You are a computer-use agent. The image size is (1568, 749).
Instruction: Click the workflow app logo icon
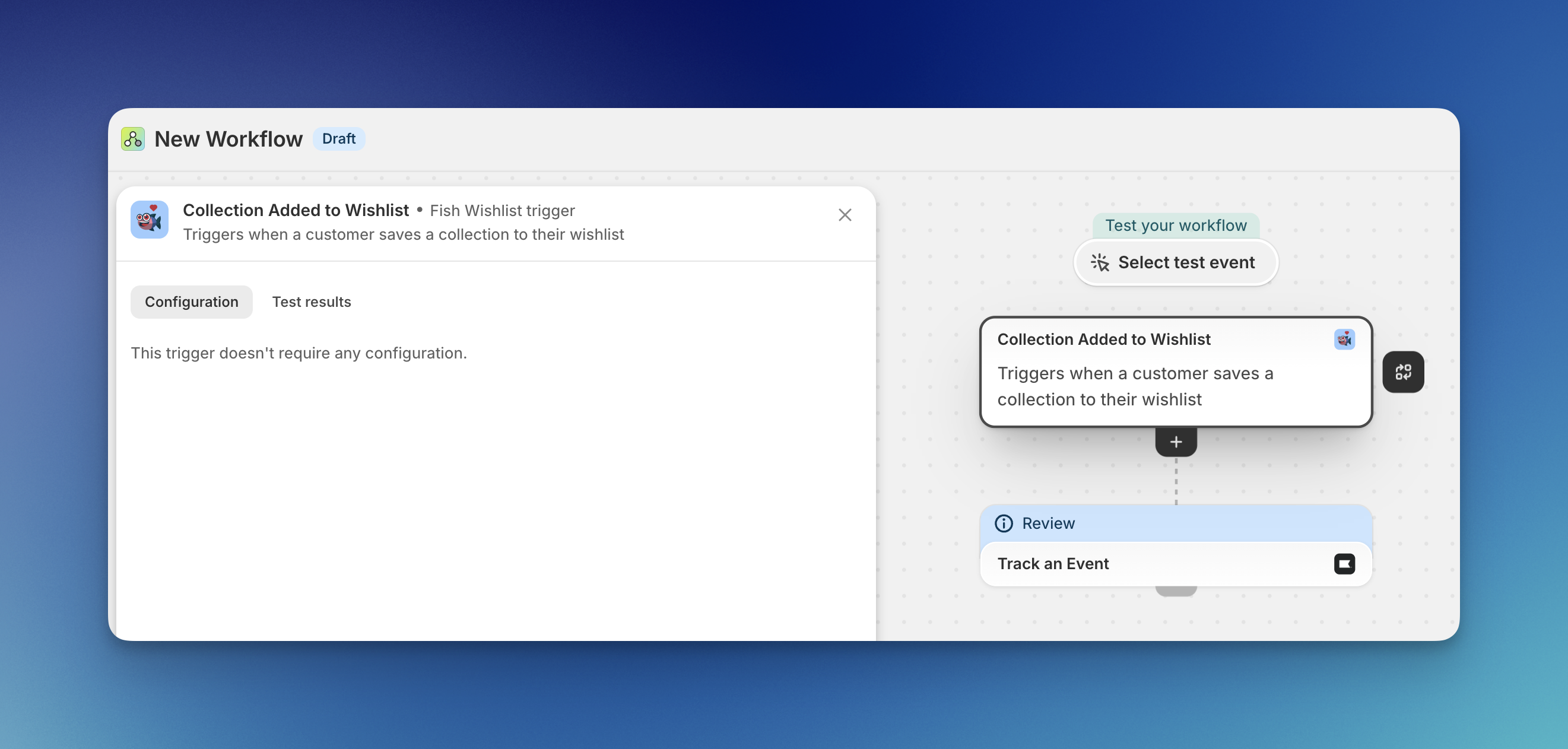pos(133,139)
